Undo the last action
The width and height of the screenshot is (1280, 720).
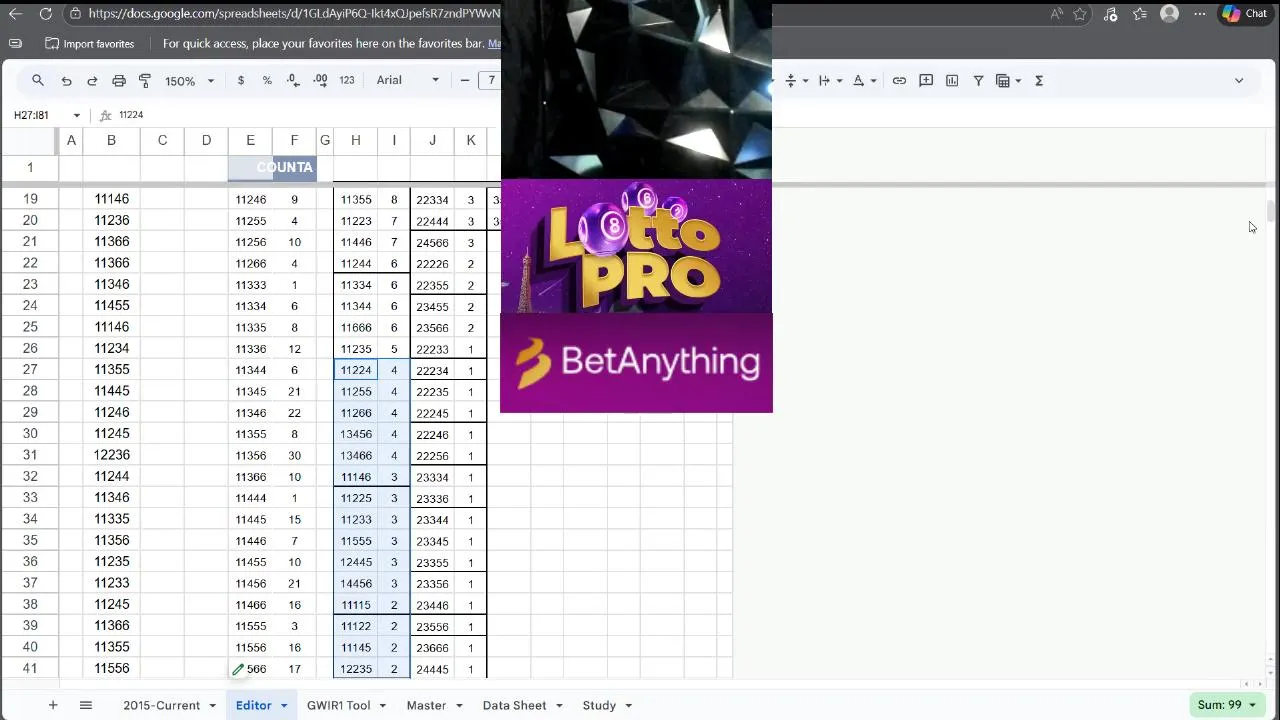[x=66, y=80]
